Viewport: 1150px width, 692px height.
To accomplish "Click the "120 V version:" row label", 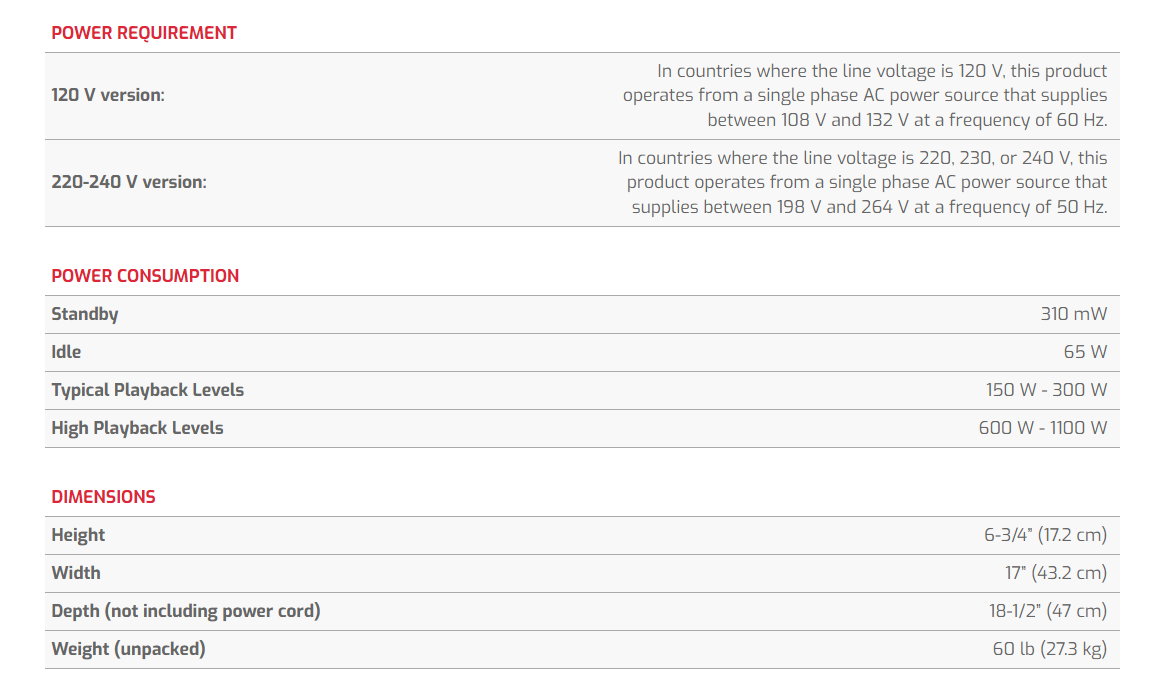I will tap(108, 95).
